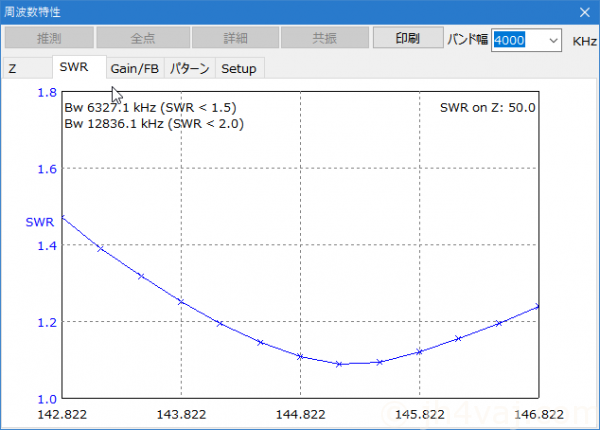Click the 144.822 frequency axis label
Screen dimensions: 600x430
click(x=301, y=413)
